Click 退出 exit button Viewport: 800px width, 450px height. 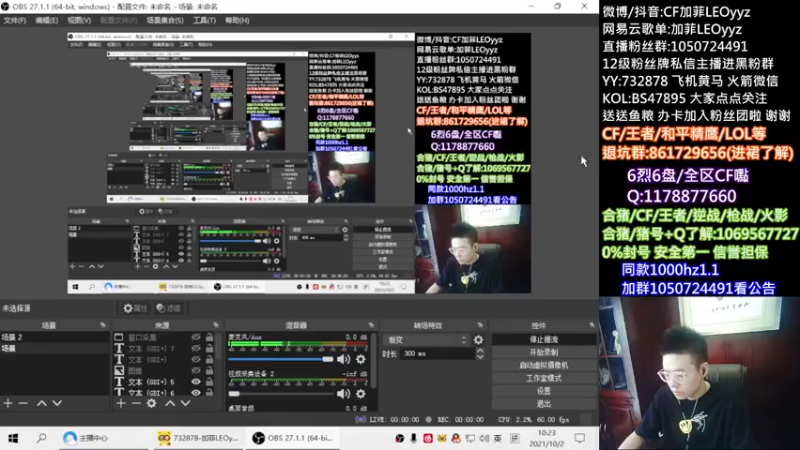544,404
